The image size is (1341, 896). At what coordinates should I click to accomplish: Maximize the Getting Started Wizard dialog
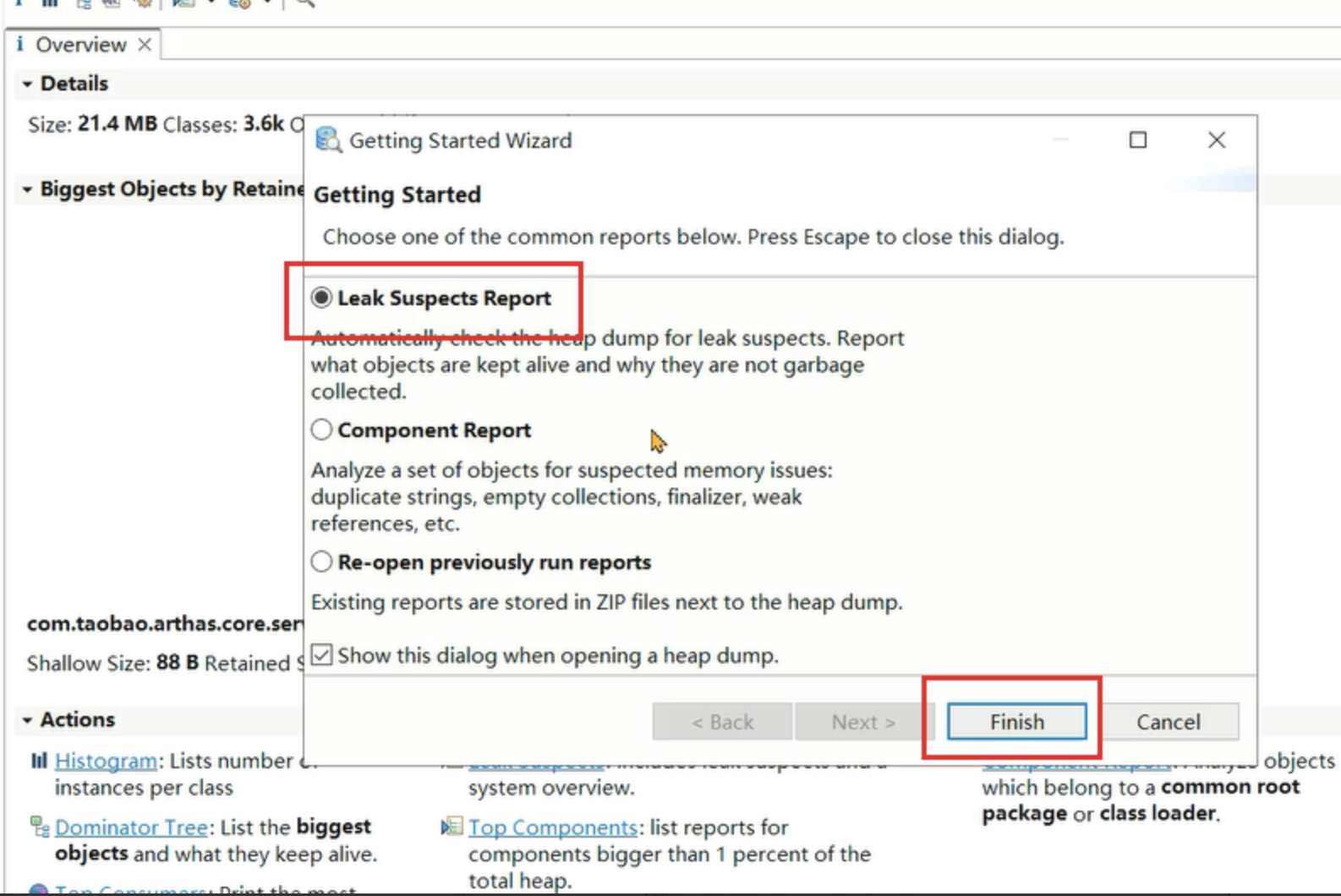[1138, 139]
